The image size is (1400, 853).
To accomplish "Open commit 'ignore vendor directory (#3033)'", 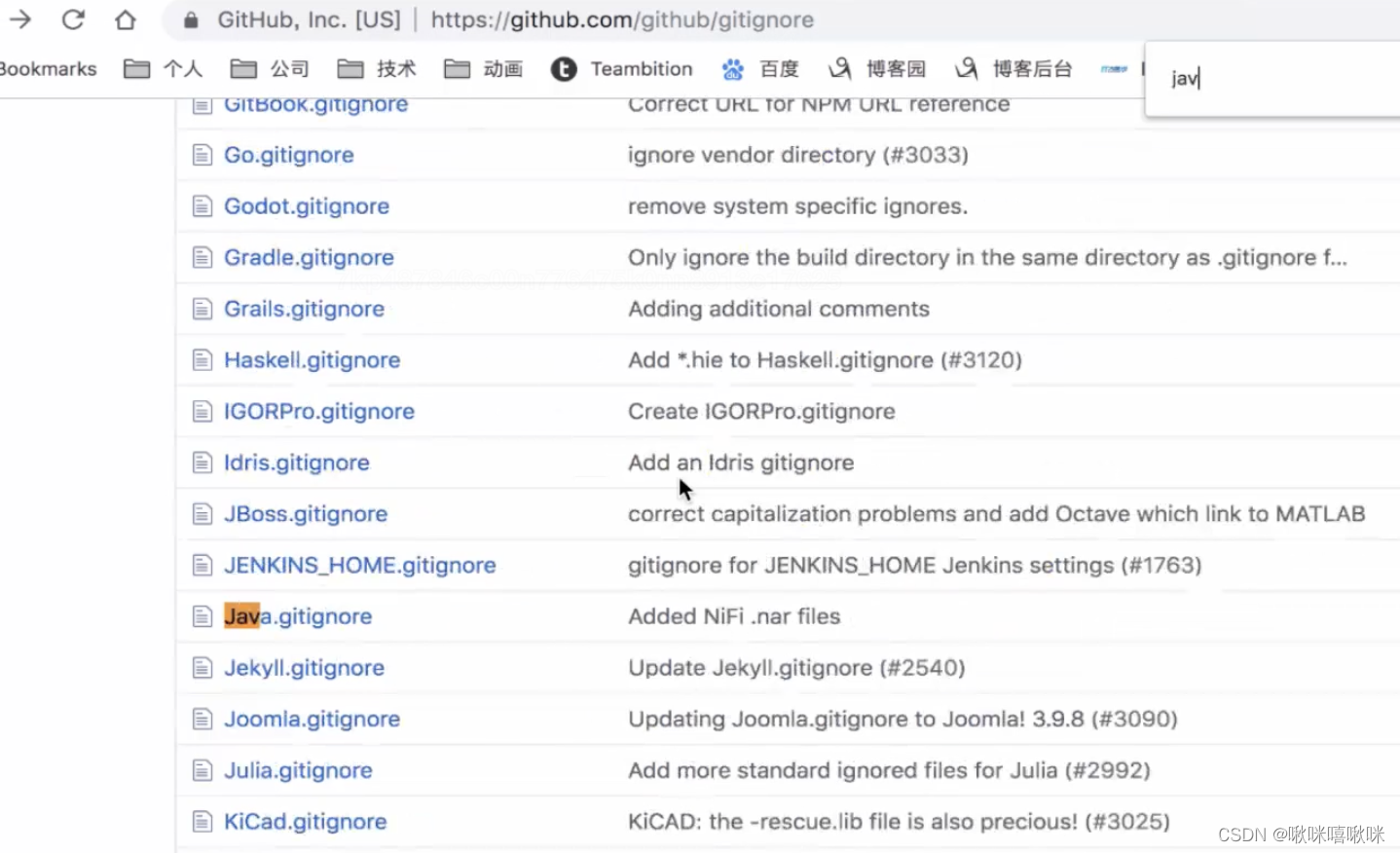I will tap(798, 155).
